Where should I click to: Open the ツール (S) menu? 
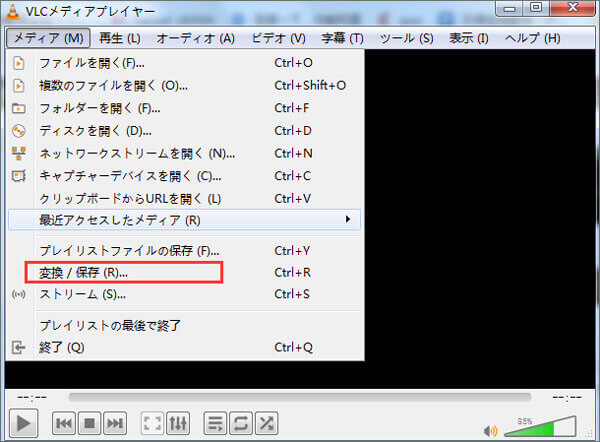click(x=406, y=38)
